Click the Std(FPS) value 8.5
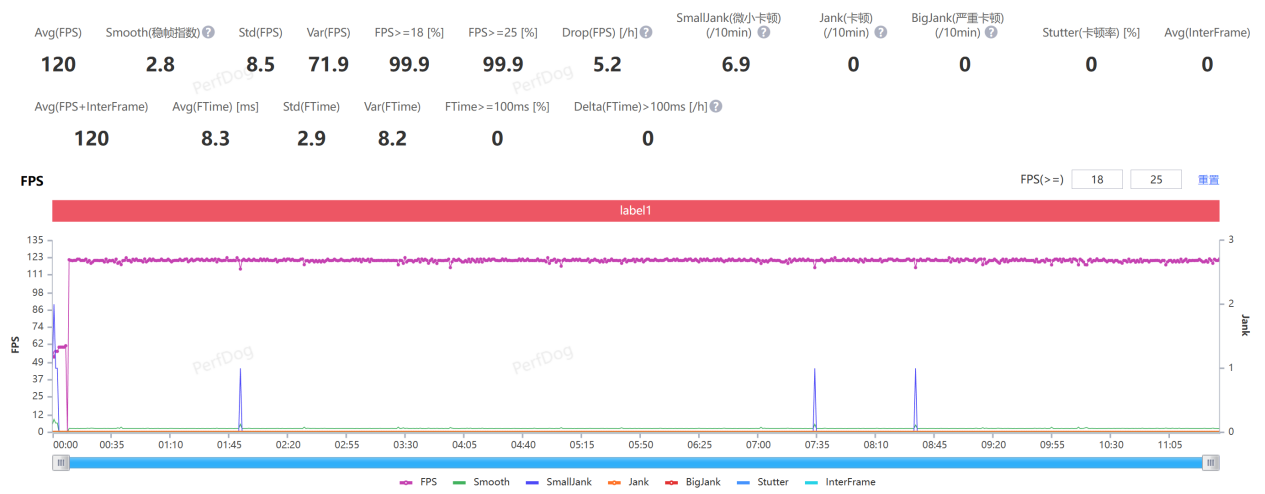The height and width of the screenshot is (494, 1265). pyautogui.click(x=260, y=65)
